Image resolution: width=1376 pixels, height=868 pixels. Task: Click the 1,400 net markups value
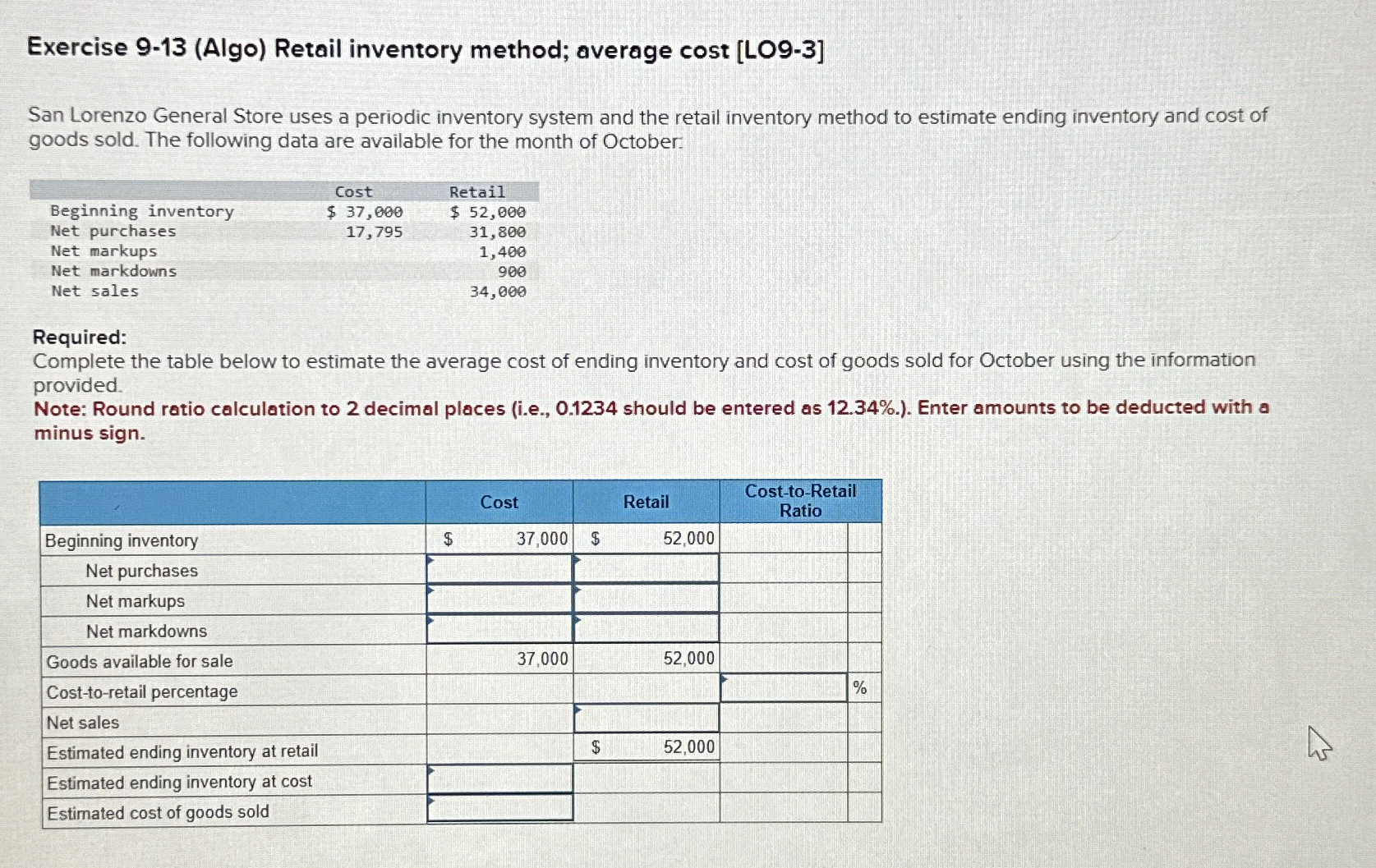(x=502, y=252)
